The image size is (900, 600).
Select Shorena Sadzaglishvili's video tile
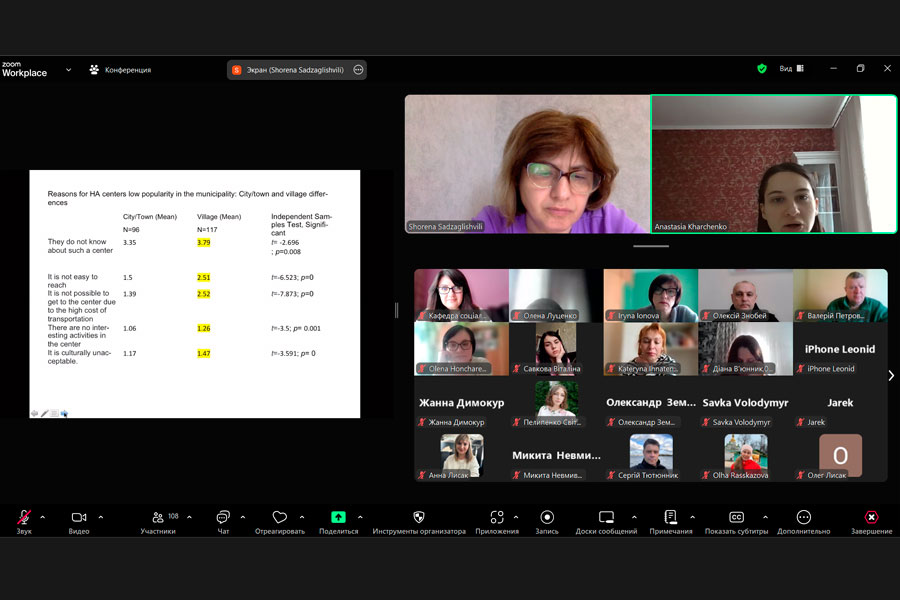527,164
